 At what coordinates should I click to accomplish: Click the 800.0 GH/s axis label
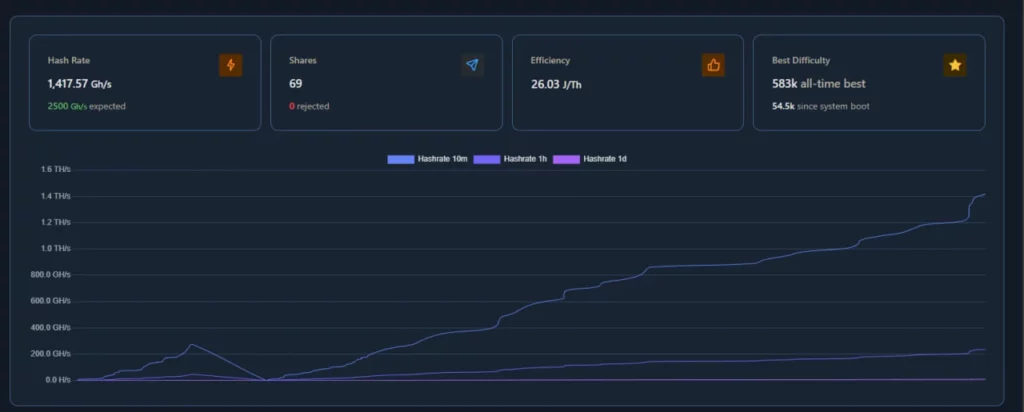[x=52, y=274]
